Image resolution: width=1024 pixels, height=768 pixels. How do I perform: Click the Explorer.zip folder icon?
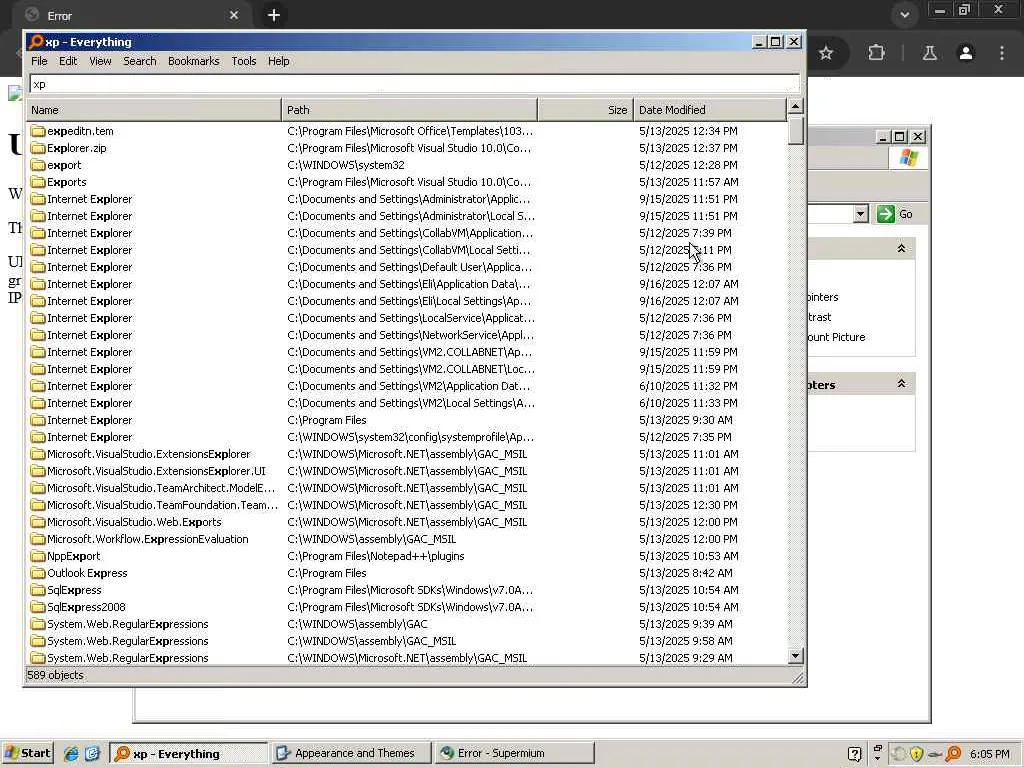click(x=38, y=148)
